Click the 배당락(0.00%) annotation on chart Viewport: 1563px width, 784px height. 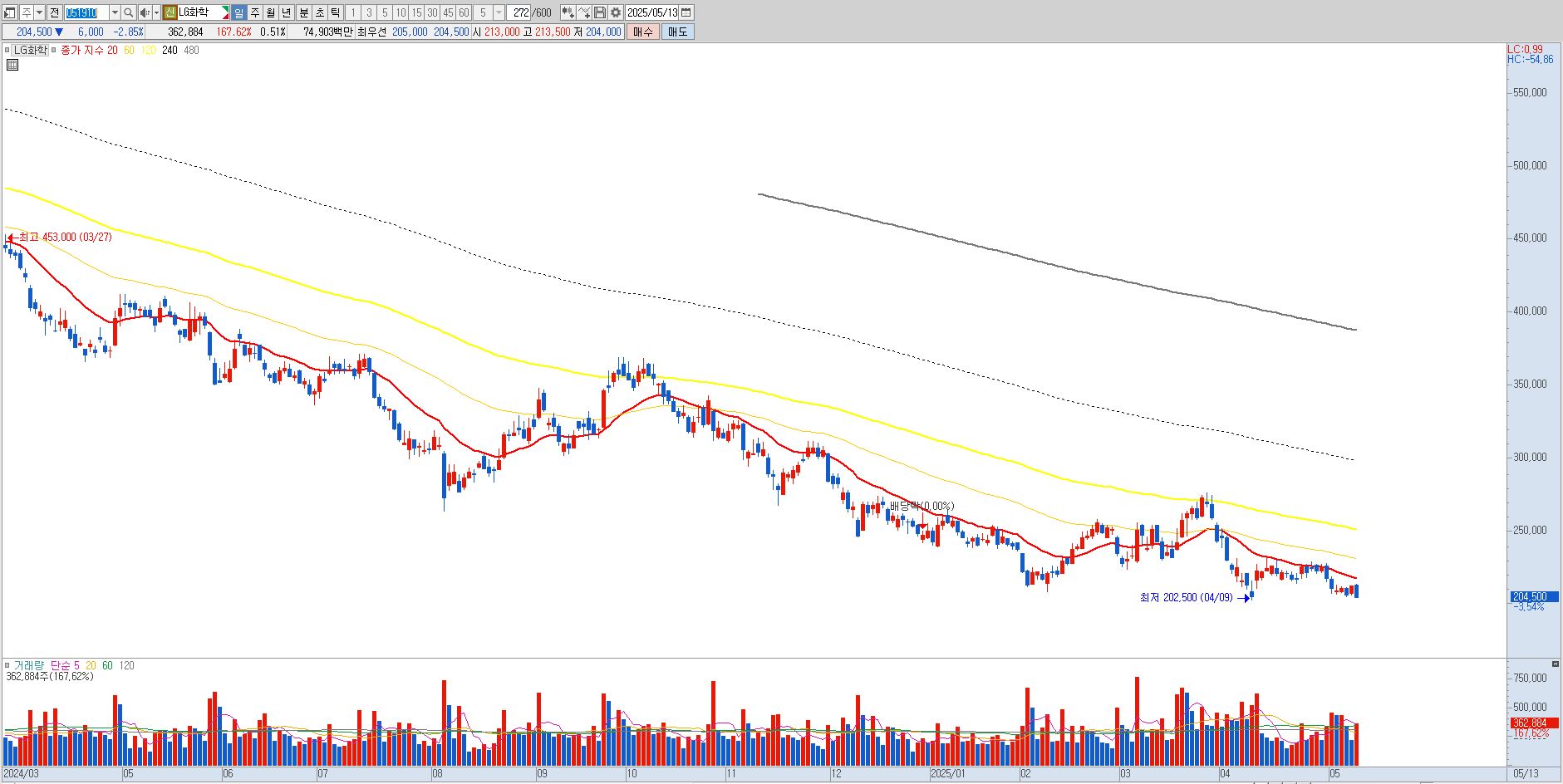coord(922,506)
